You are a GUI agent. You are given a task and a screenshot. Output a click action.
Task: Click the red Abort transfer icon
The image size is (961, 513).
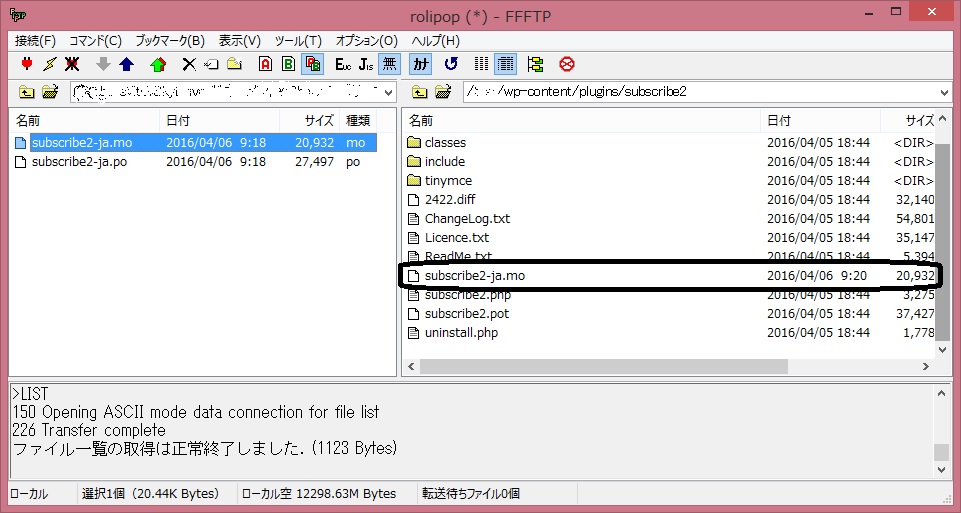(567, 64)
